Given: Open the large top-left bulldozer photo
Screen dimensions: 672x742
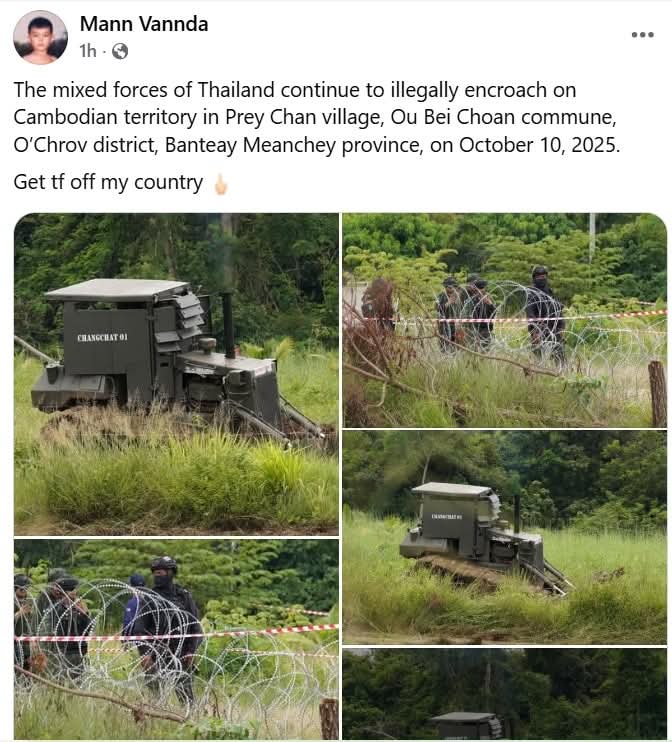Looking at the screenshot, I should click(176, 374).
